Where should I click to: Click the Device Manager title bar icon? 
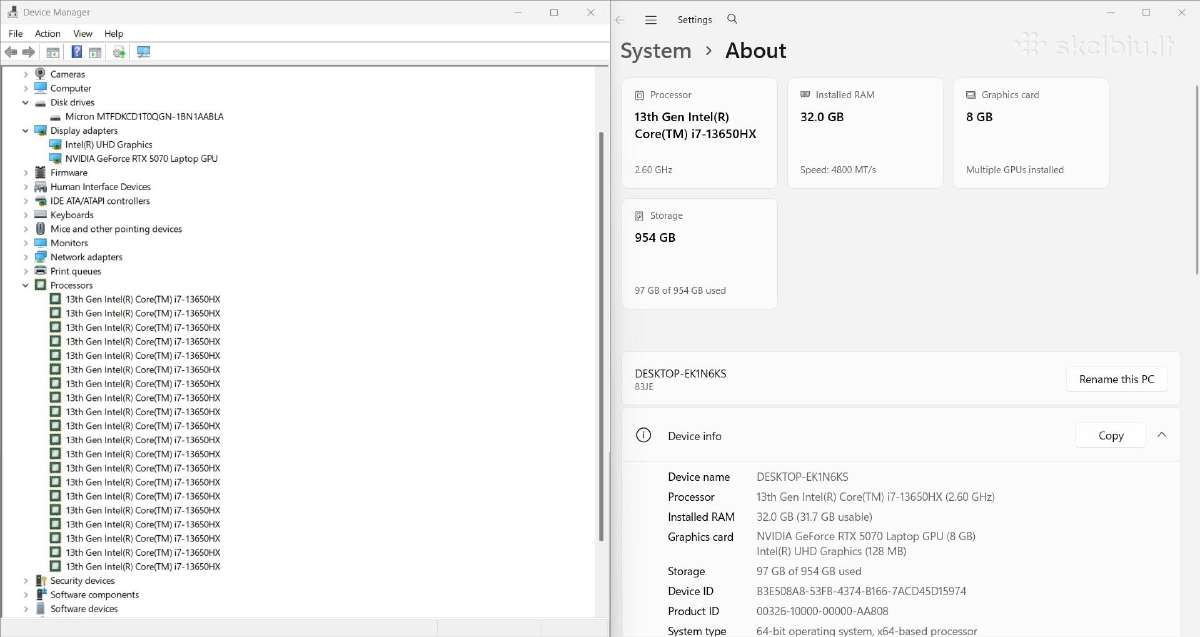click(x=12, y=13)
